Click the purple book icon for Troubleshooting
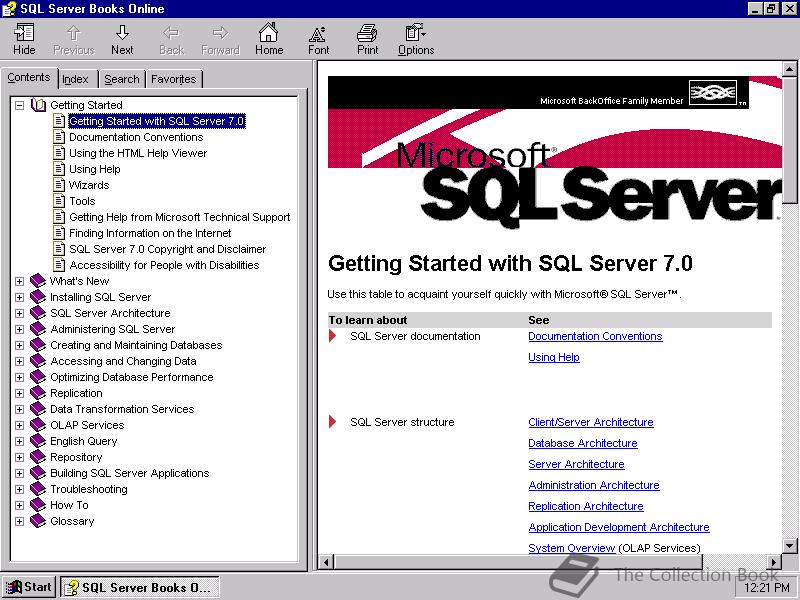Screen dimensions: 800x600 38,489
